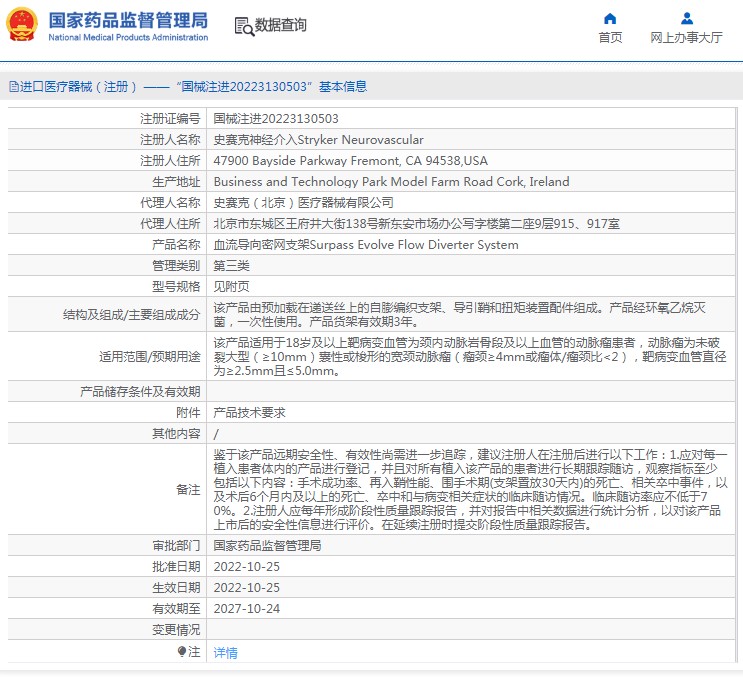Image resolution: width=743 pixels, height=677 pixels.
Task: Click the 生效日期 label
Action: [176, 587]
